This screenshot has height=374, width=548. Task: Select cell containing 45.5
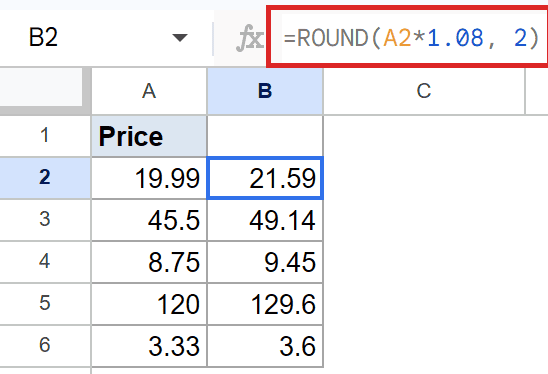tap(149, 220)
